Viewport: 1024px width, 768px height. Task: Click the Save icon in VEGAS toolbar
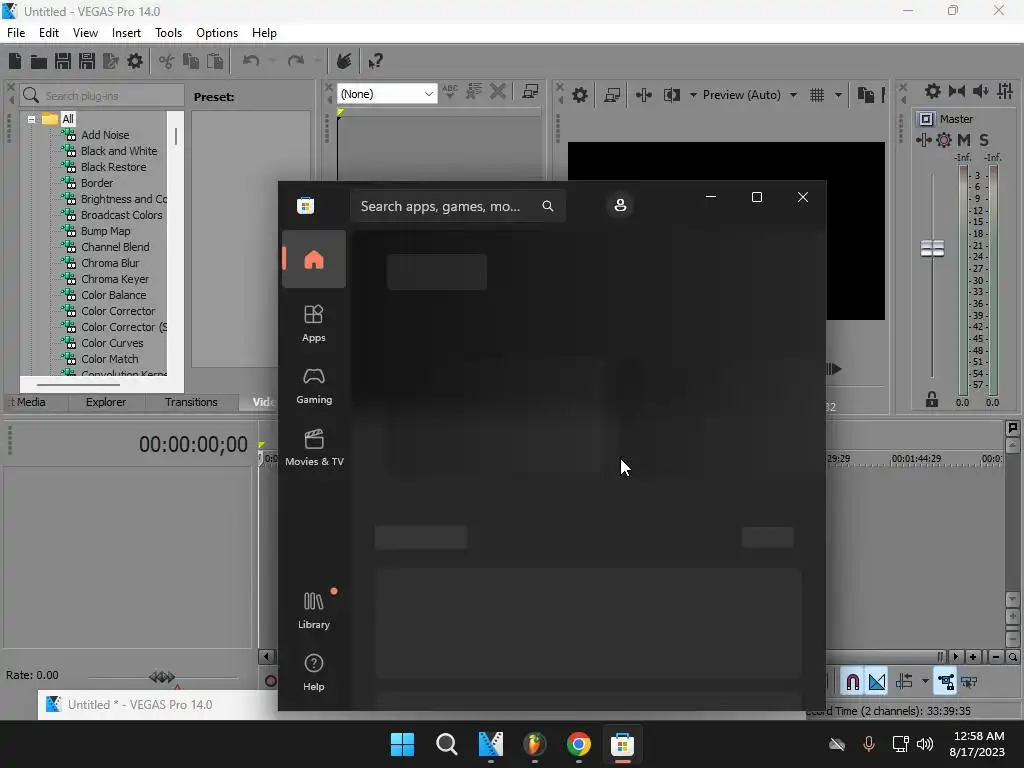tap(63, 61)
